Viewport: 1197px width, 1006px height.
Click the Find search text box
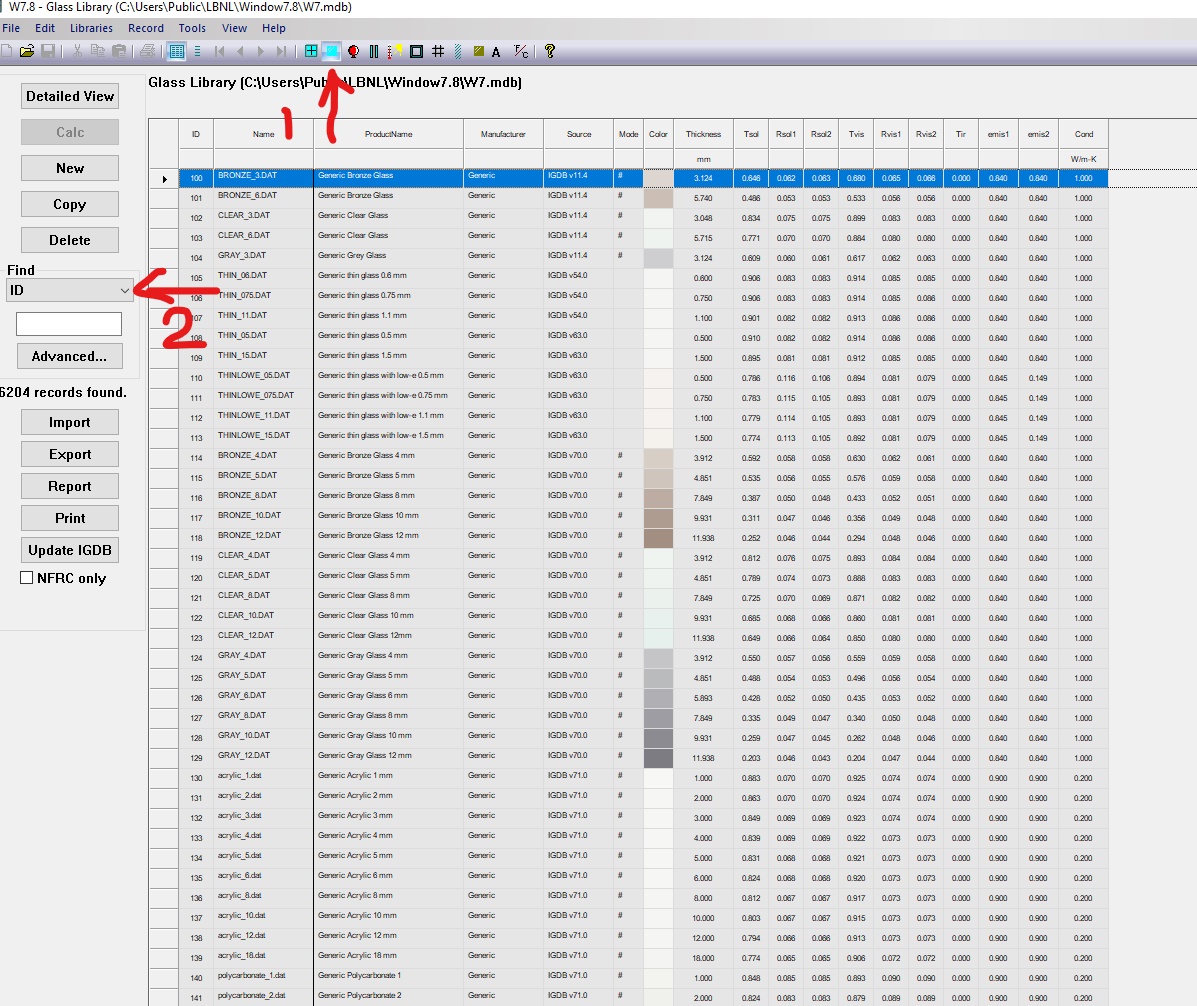[69, 324]
